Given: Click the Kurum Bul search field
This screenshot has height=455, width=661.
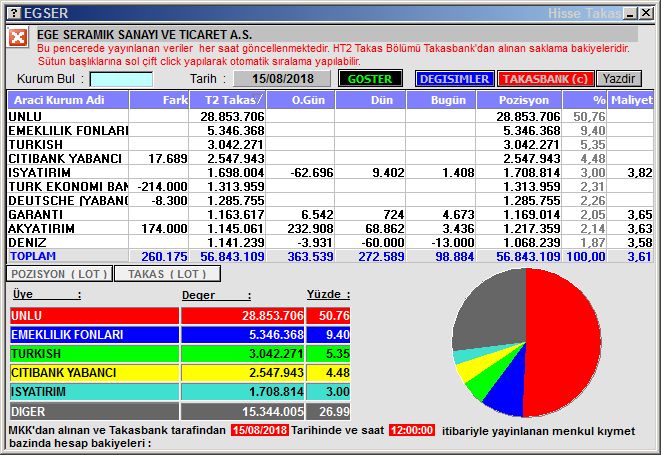Looking at the screenshot, I should [x=121, y=79].
